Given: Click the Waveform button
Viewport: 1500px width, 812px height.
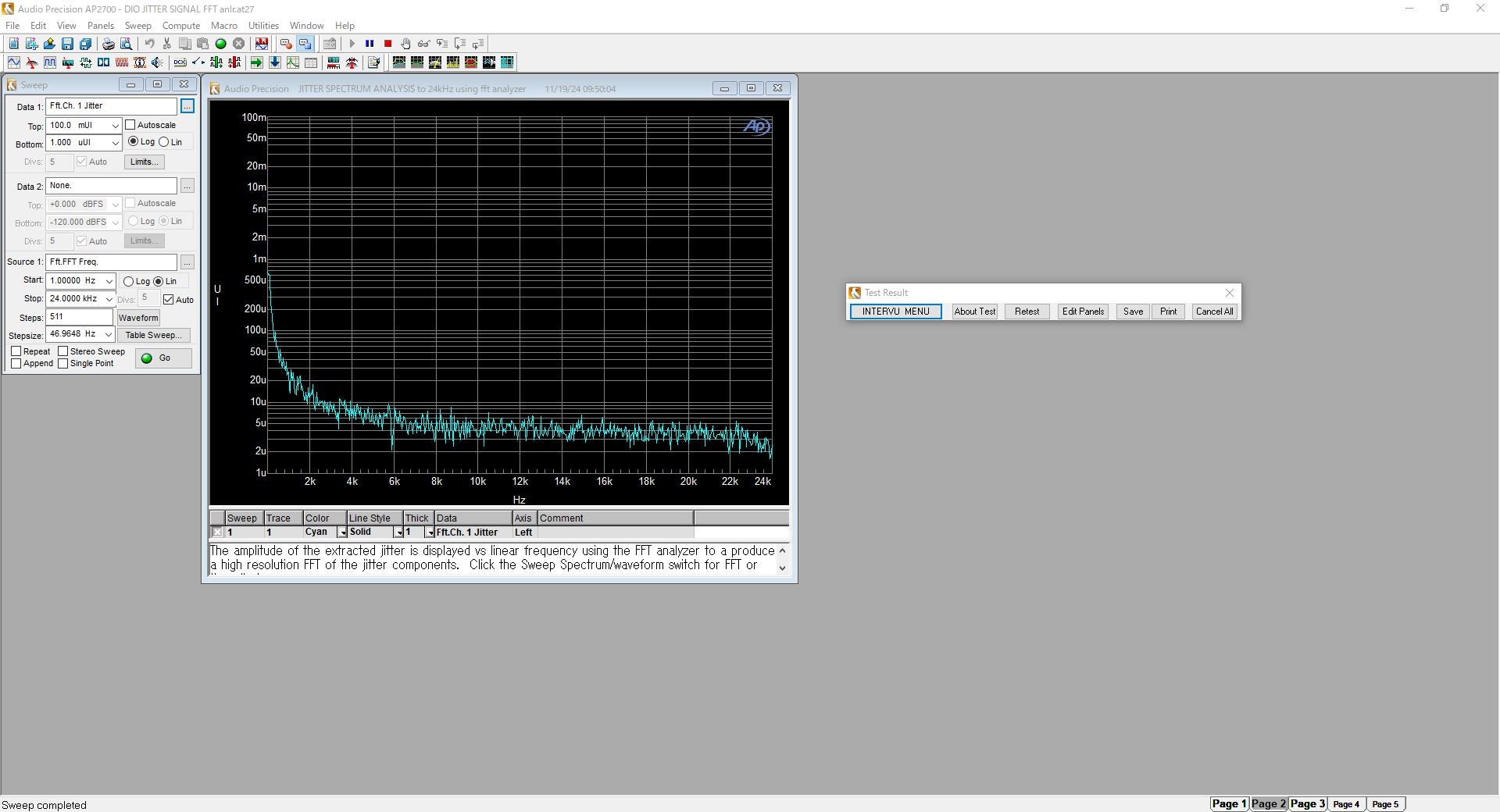Looking at the screenshot, I should pos(138,318).
